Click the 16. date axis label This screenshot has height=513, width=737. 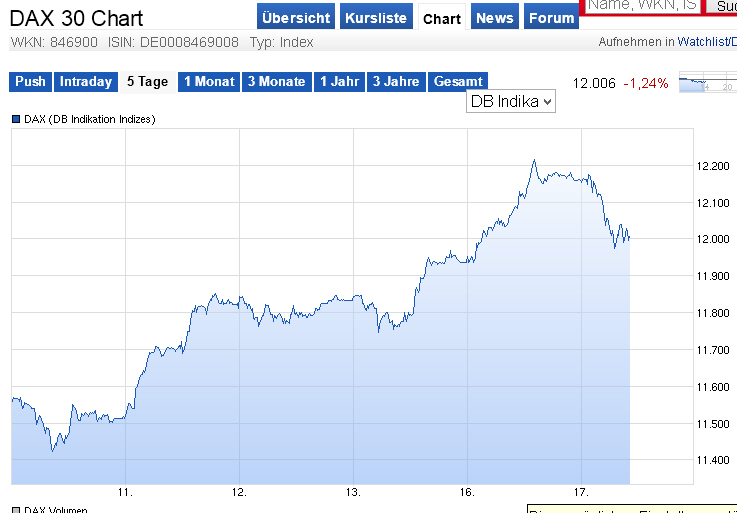coord(467,492)
